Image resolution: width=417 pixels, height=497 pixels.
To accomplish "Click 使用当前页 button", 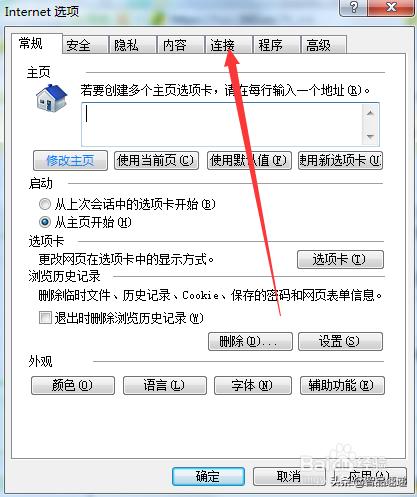I will (x=156, y=161).
